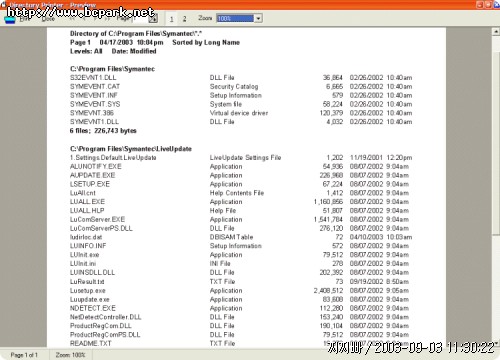Click the LUINSDLL.DLL file name
Image resolution: width=500 pixels, height=360 pixels.
tap(92, 272)
